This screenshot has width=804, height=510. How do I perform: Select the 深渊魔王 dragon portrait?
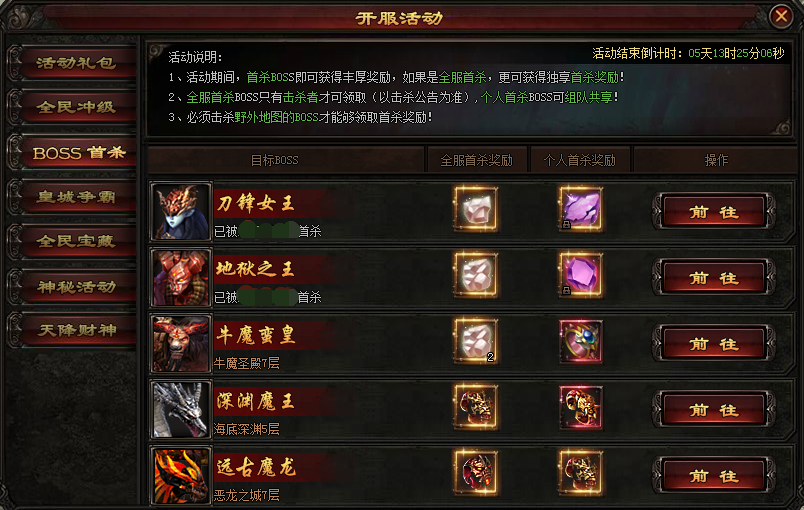[180, 409]
